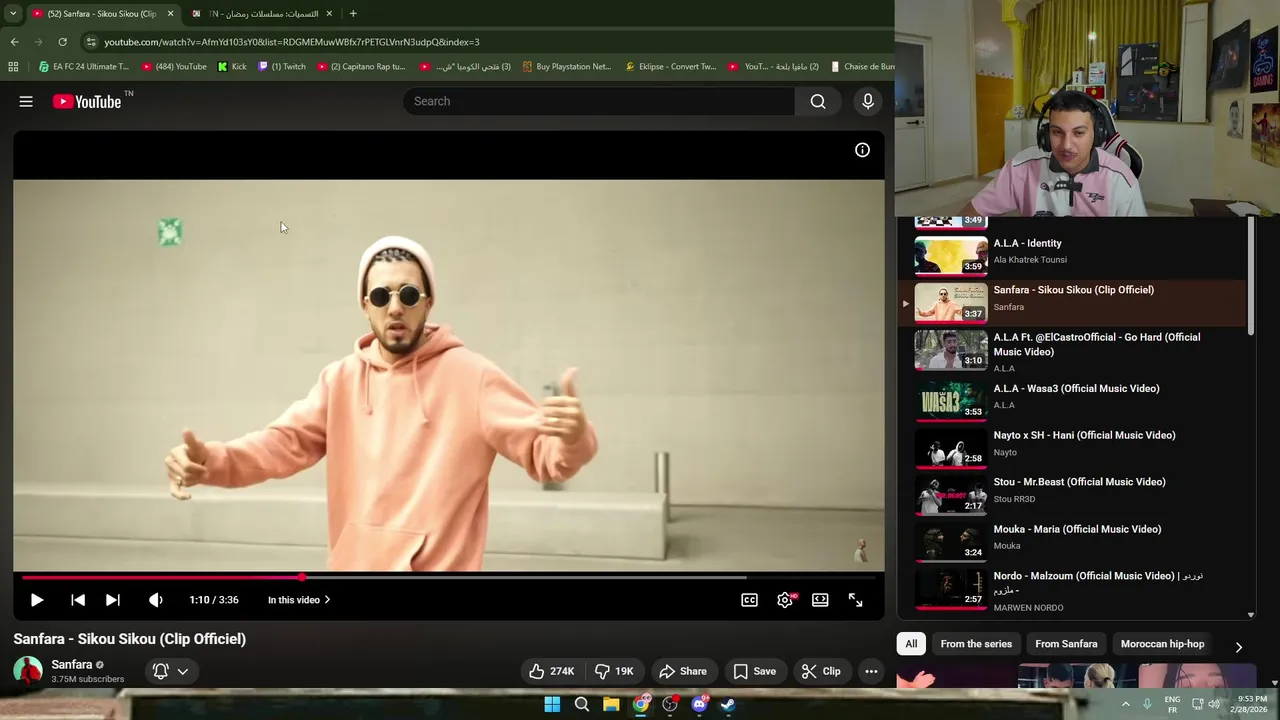
Task: Open Steam from taskbar
Action: 728,704
